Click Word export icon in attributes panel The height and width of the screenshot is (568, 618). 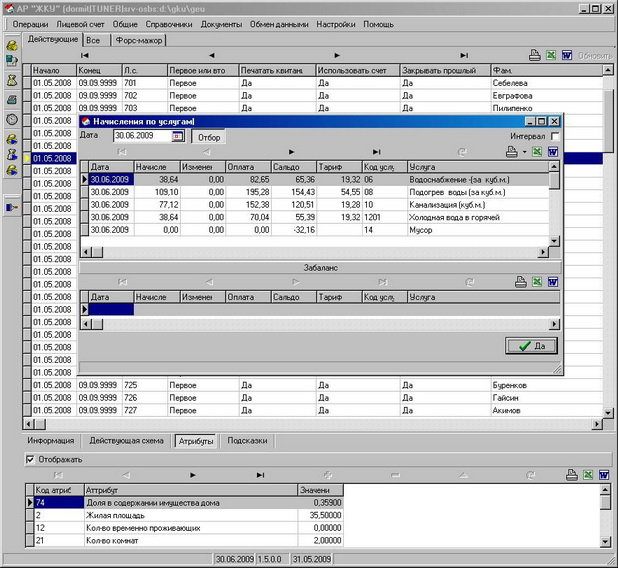(x=603, y=475)
